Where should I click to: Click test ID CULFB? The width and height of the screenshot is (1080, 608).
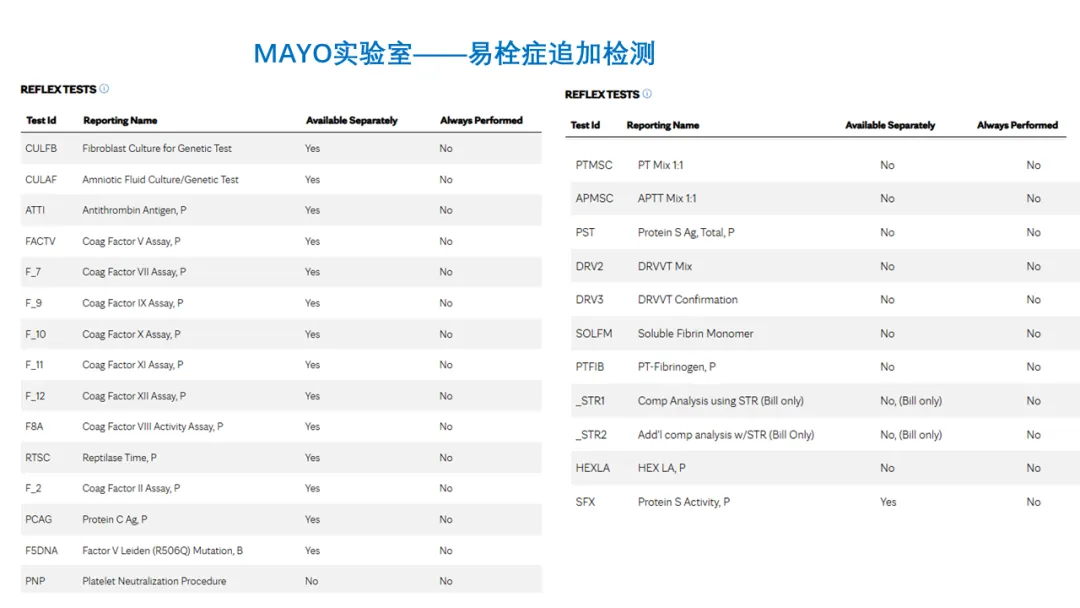[x=41, y=148]
